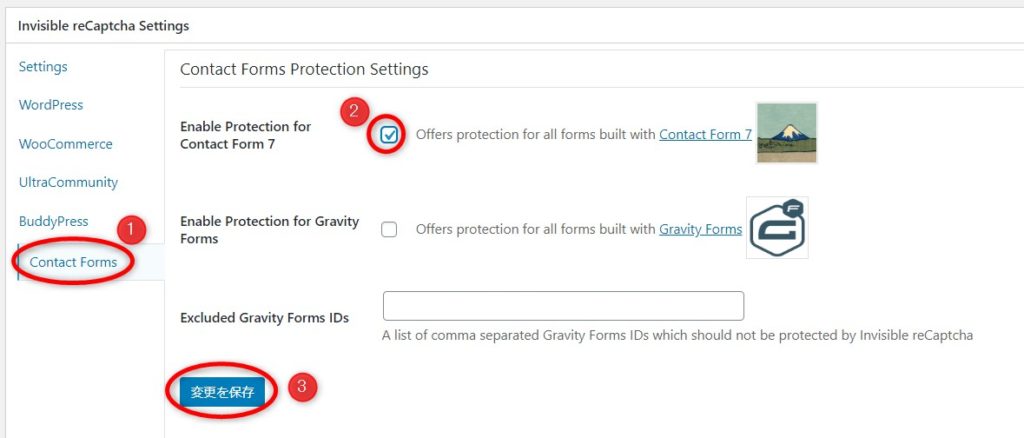Enable Protection for Gravity Forms checkbox
The width and height of the screenshot is (1024, 438).
389,229
